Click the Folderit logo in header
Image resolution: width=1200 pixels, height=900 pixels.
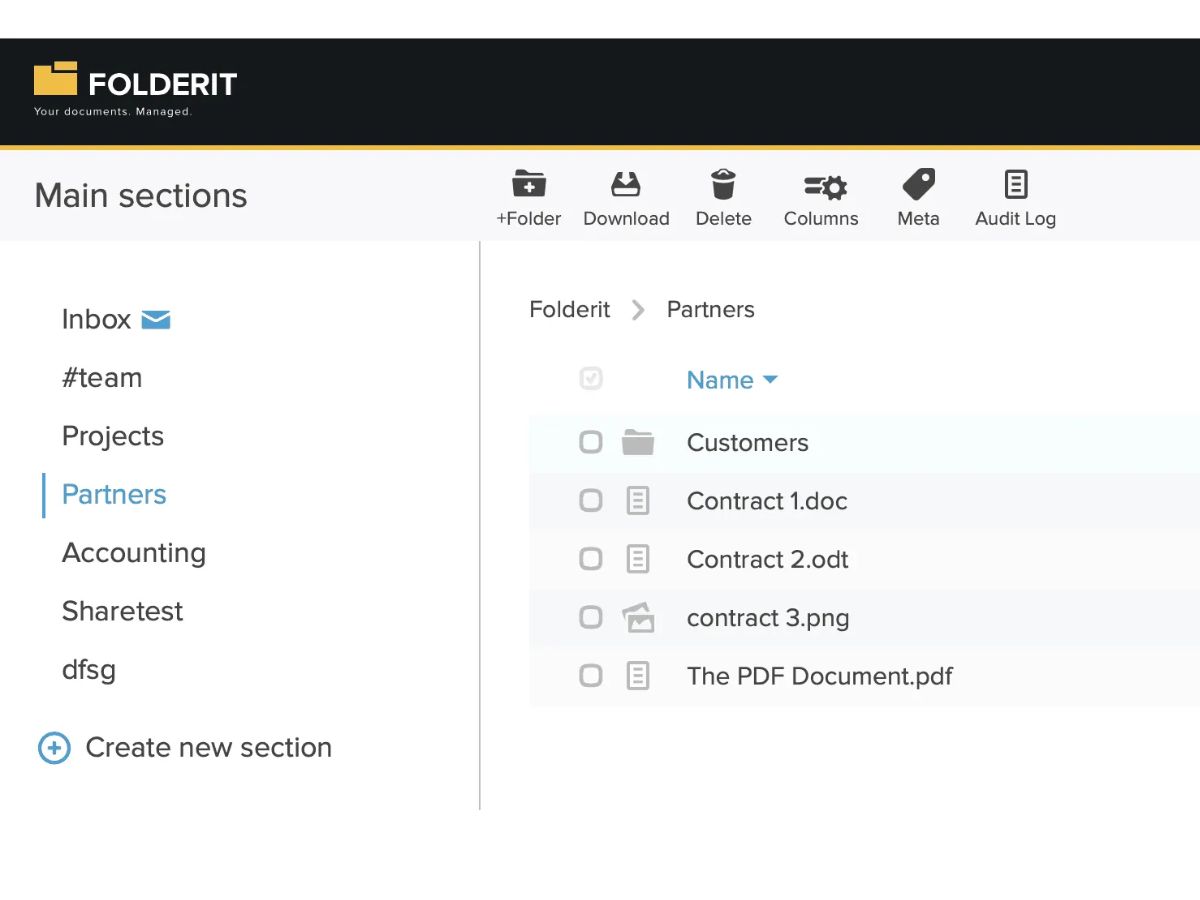[135, 90]
